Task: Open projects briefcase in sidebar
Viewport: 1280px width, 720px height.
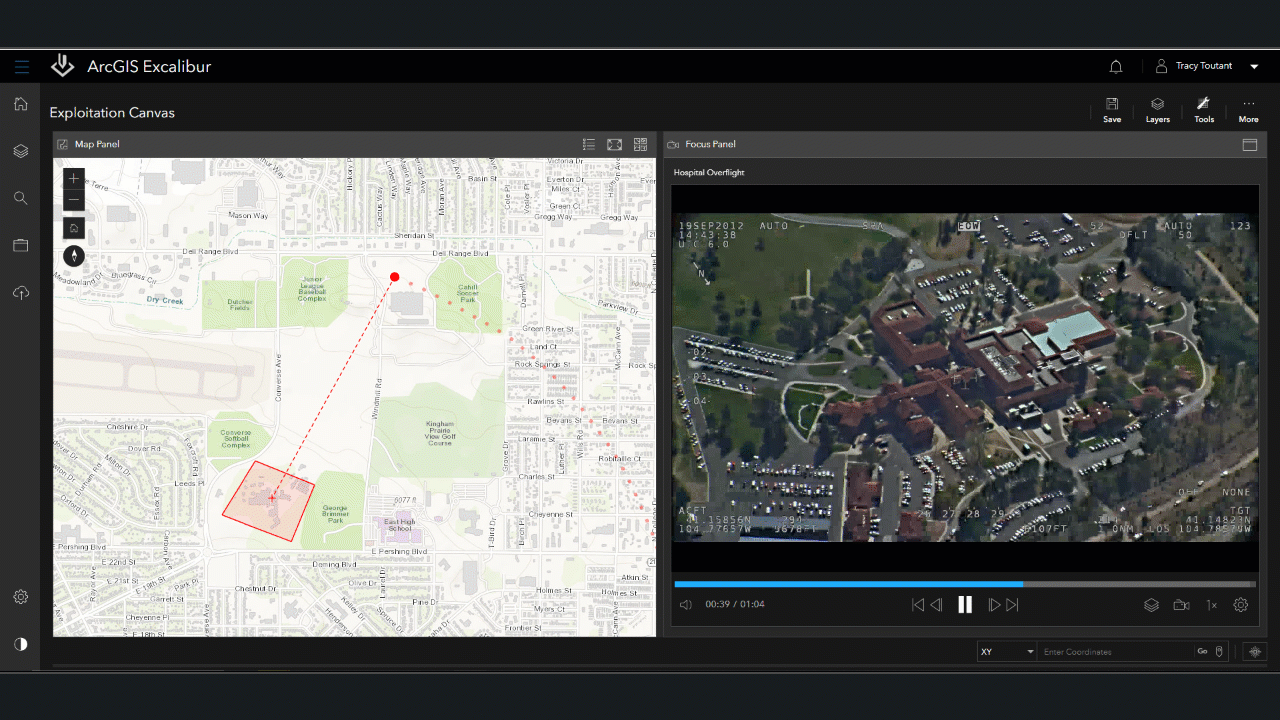Action: pos(21,245)
